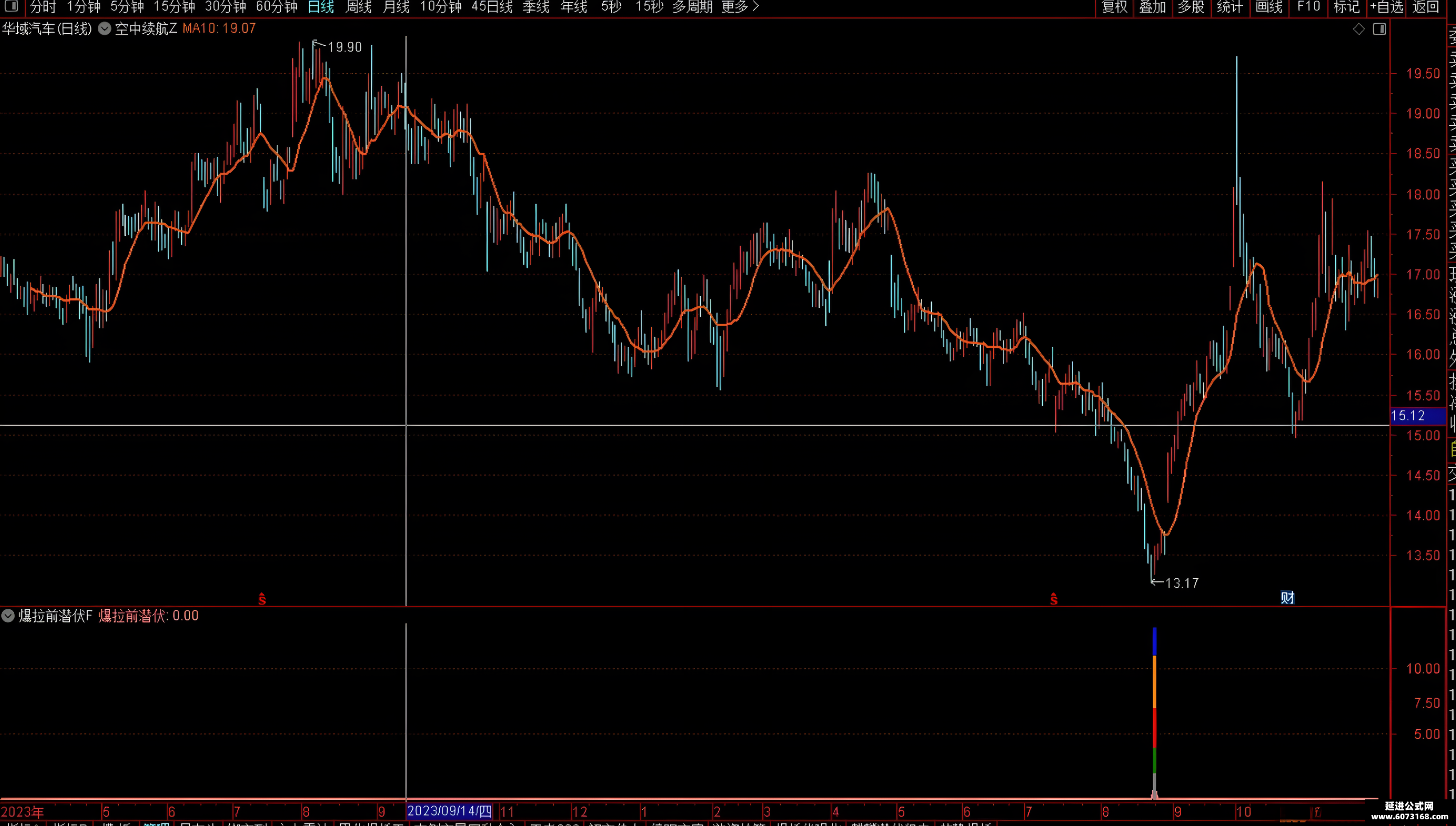Switch to the 分时 intraday tab
The image size is (1456, 826).
coord(43,7)
